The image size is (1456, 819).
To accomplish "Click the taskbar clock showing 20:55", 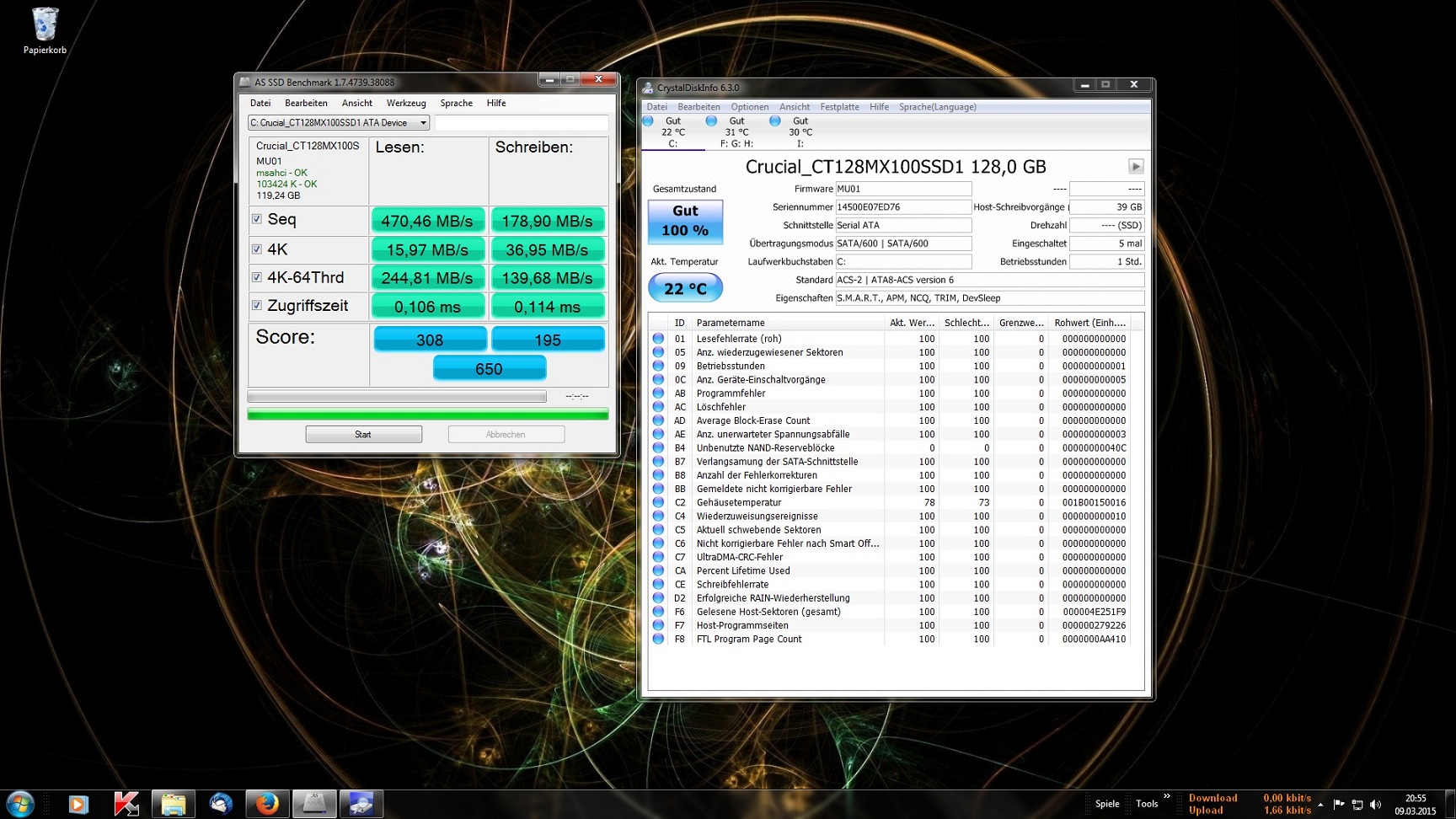I will click(1416, 805).
